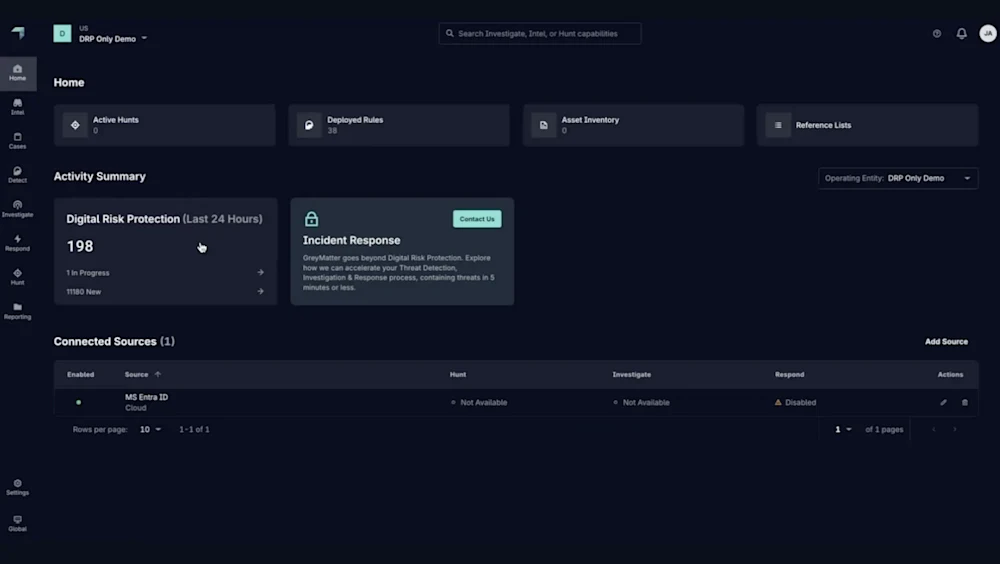Screen dimensions: 1000x564
Task: Open the Respond lightning icon
Action: tap(17, 242)
